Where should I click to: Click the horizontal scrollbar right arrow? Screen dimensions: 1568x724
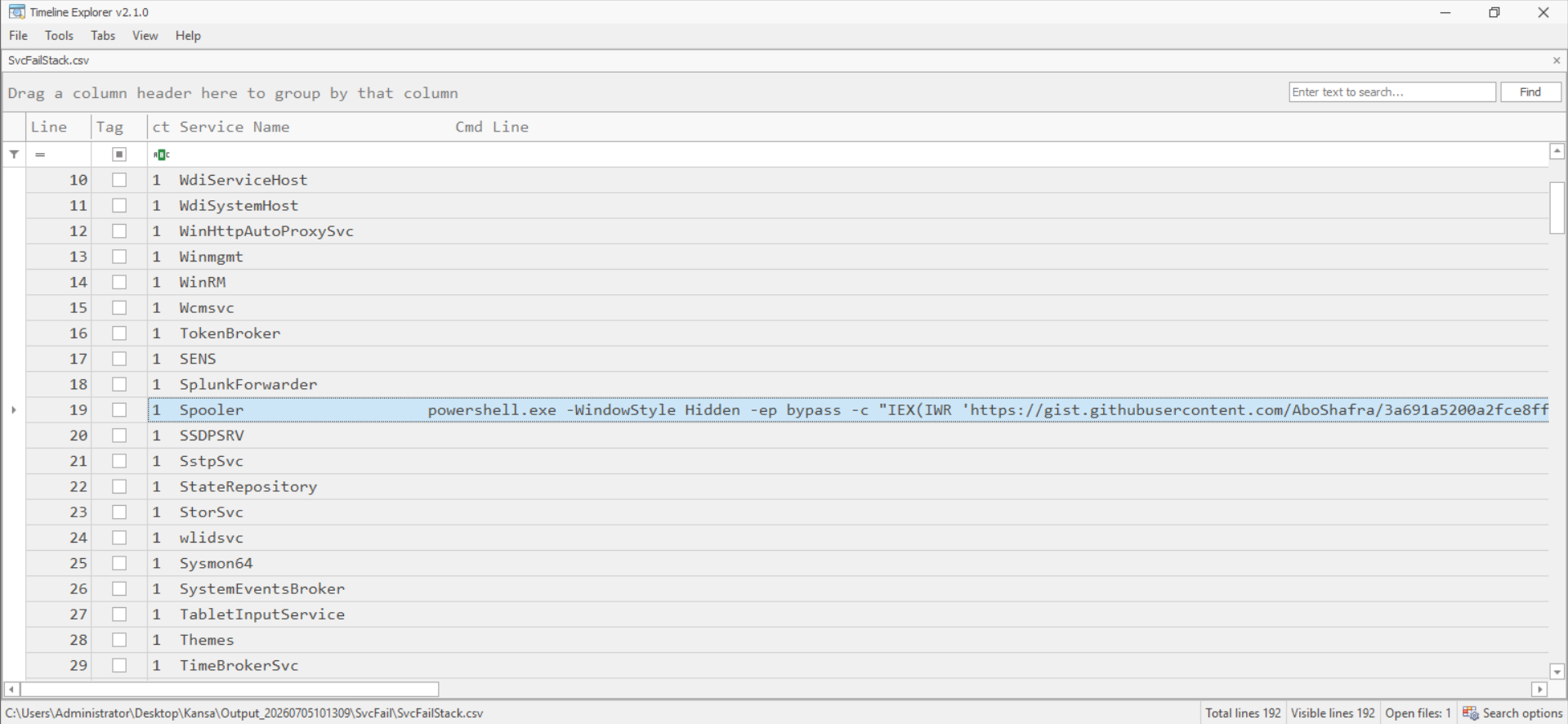point(1539,690)
